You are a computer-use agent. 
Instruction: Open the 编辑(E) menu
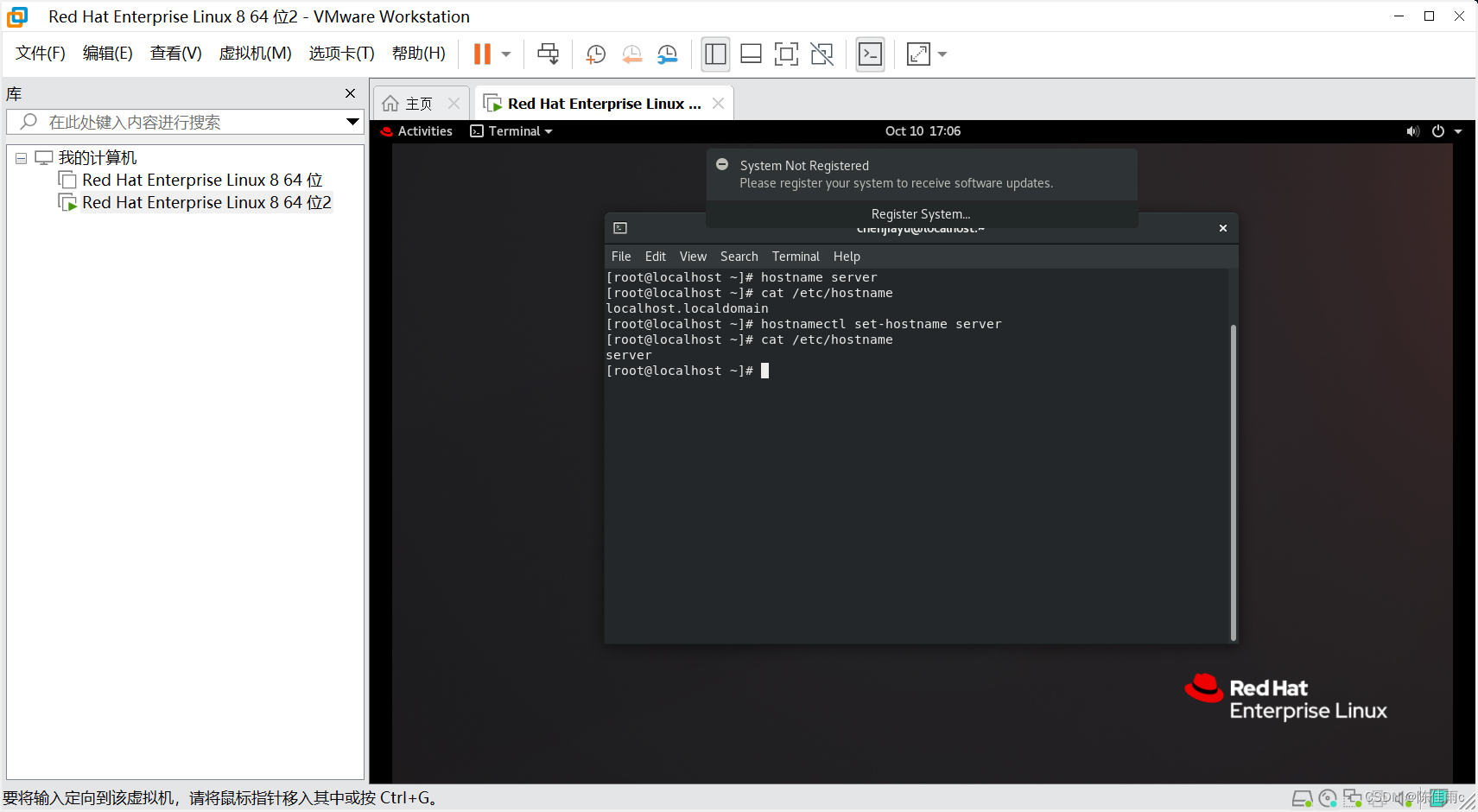(x=108, y=54)
